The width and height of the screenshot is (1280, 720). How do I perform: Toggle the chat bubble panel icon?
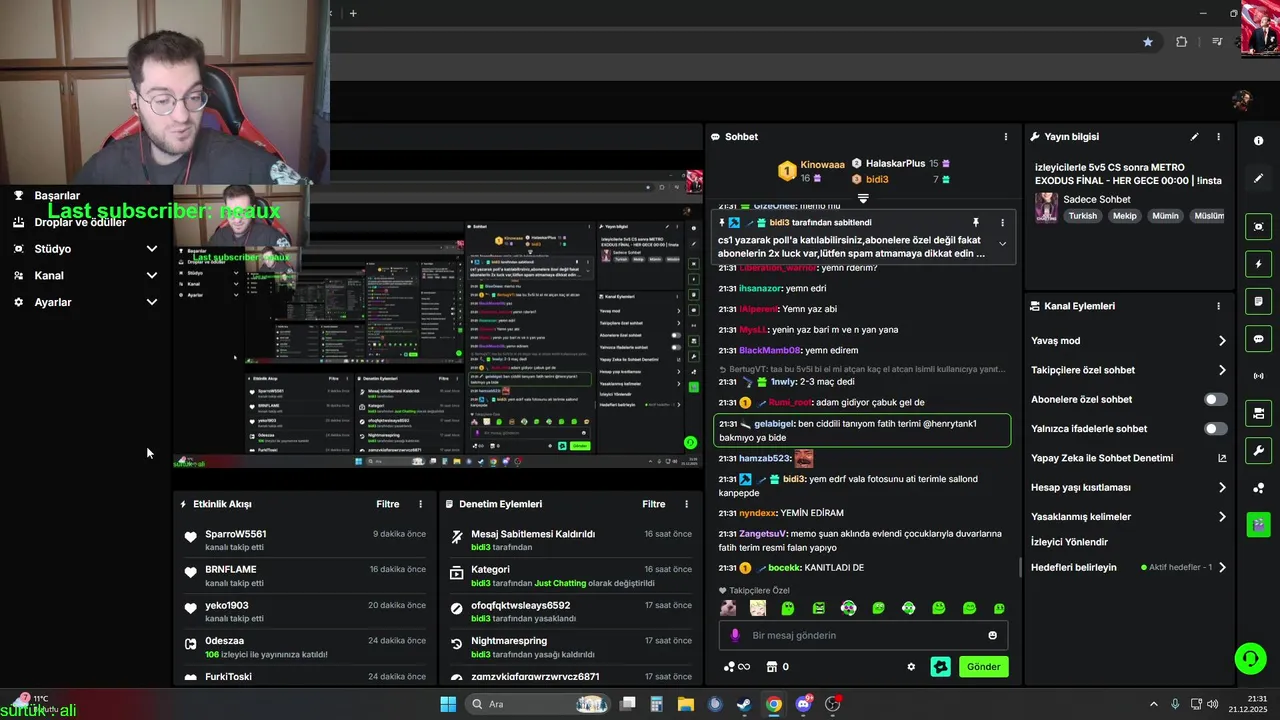click(1258, 339)
